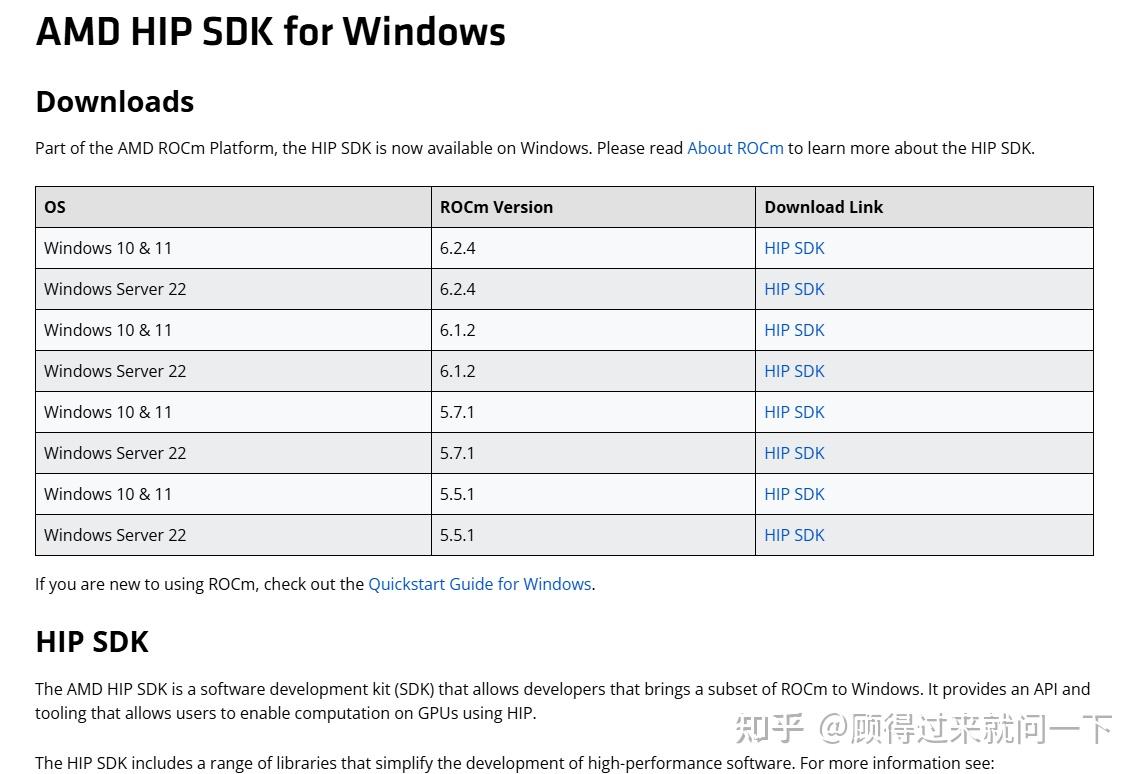1141x774 pixels.
Task: Open Quickstart Guide for Windows link
Action: (x=479, y=584)
